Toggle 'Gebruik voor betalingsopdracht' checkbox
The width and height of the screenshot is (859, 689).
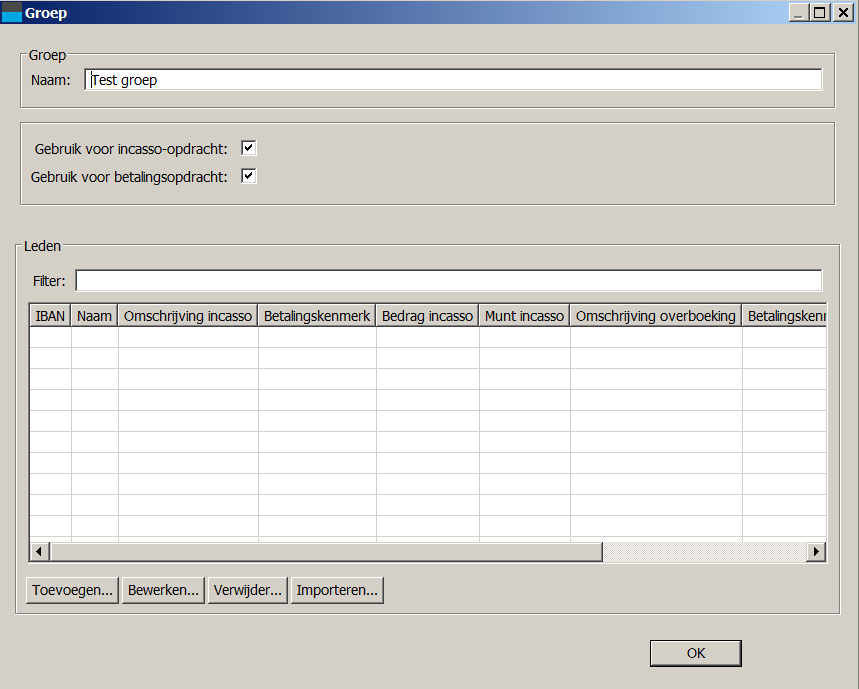point(249,177)
